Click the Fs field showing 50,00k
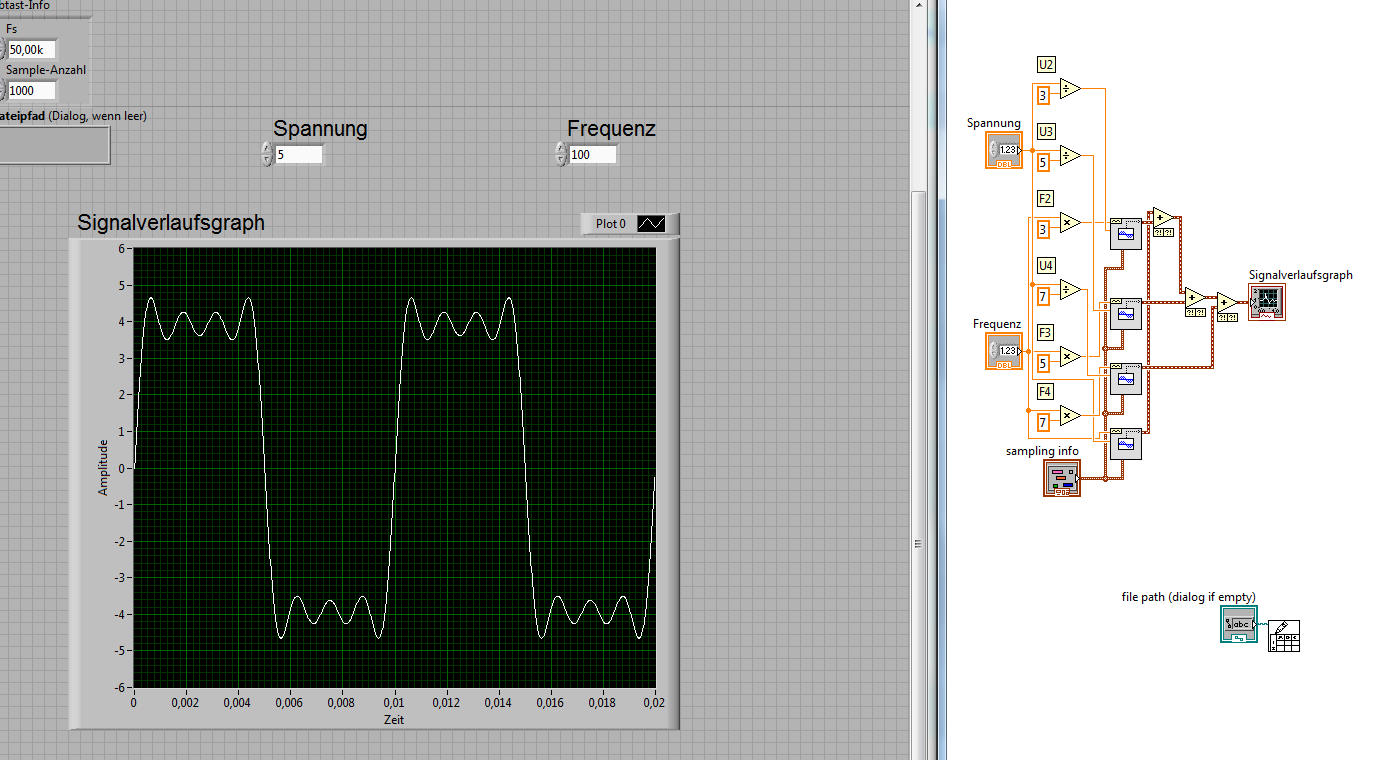The height and width of the screenshot is (765, 1374). [31, 49]
